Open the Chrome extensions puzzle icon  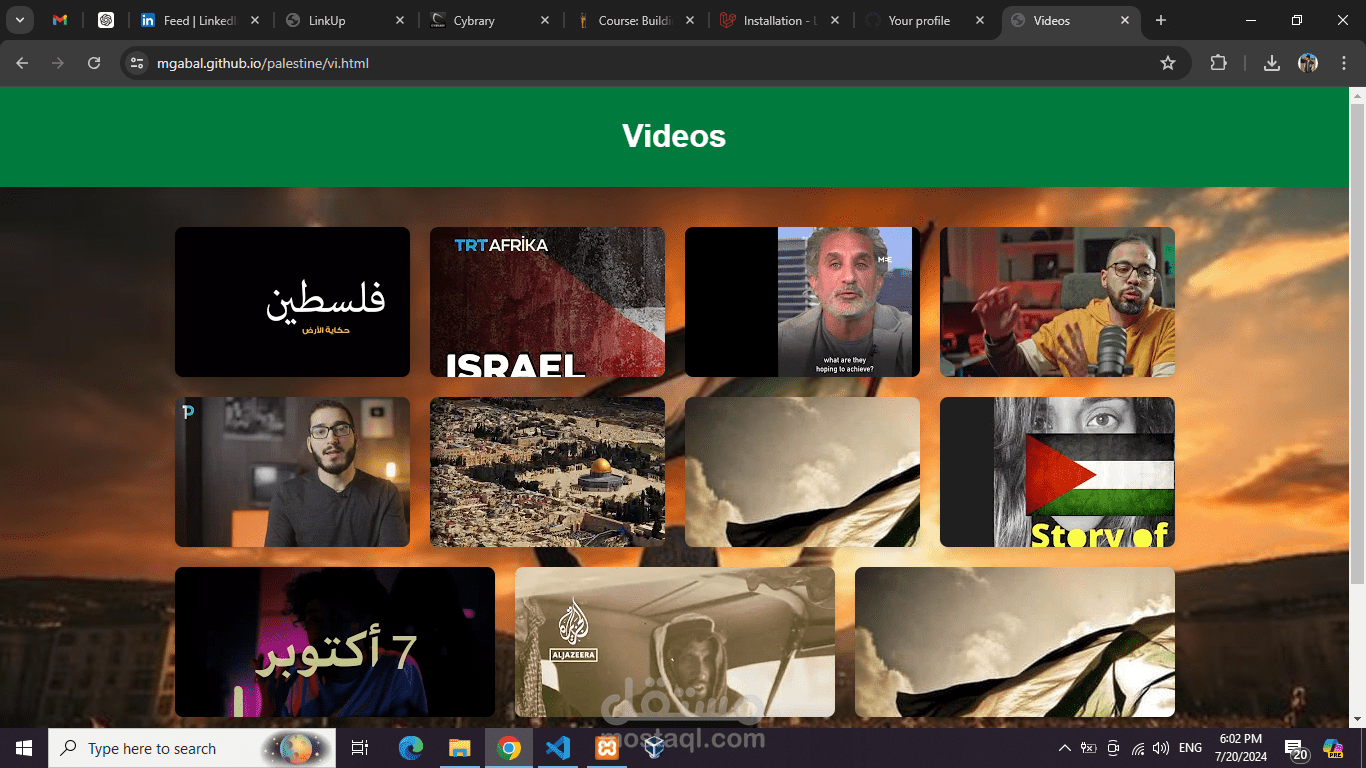(x=1218, y=63)
